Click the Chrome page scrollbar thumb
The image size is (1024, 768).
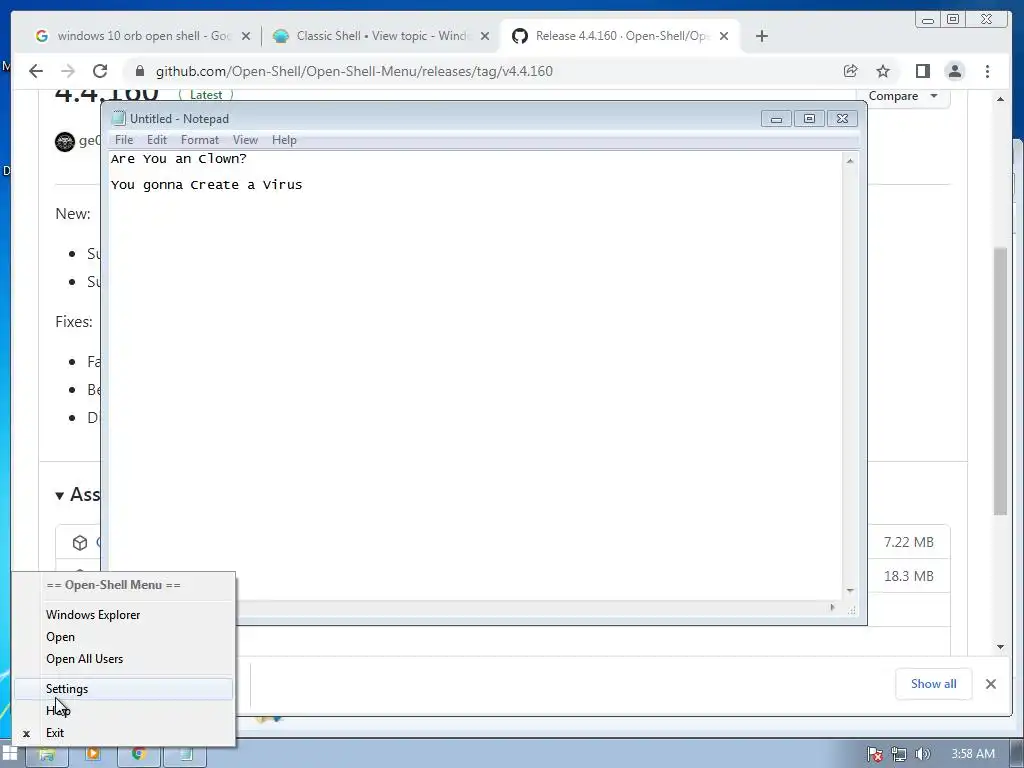pyautogui.click(x=1000, y=381)
